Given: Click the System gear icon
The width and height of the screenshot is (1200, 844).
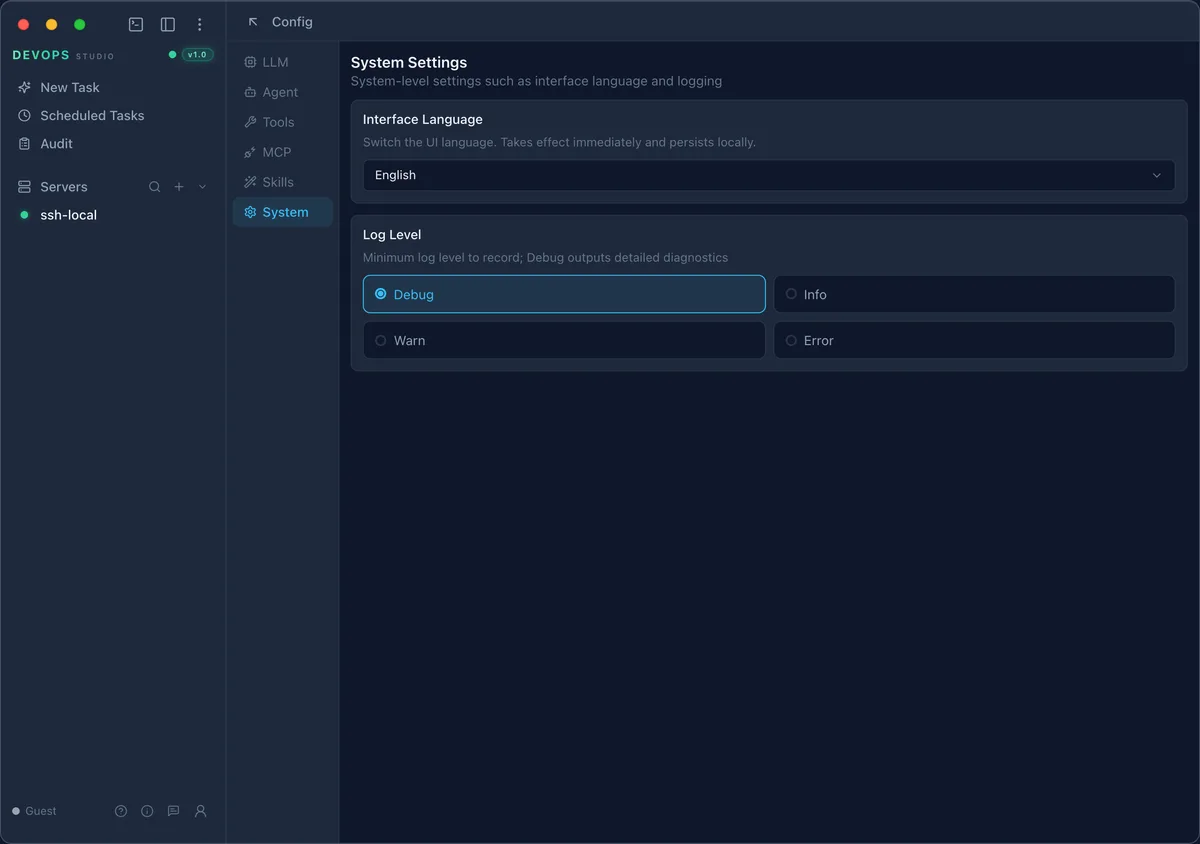Looking at the screenshot, I should 250,212.
